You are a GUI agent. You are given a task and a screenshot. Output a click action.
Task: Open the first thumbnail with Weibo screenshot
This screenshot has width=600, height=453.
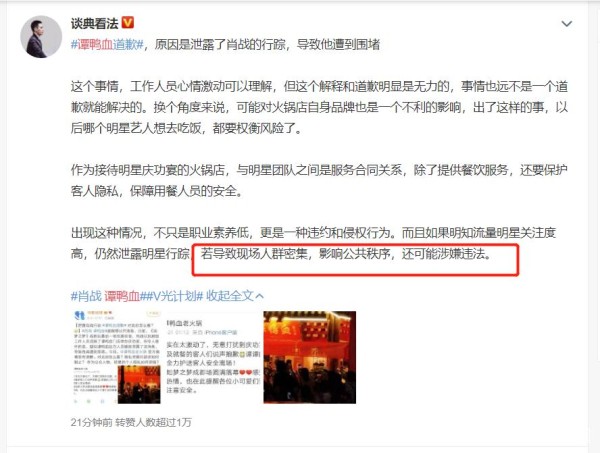click(117, 357)
